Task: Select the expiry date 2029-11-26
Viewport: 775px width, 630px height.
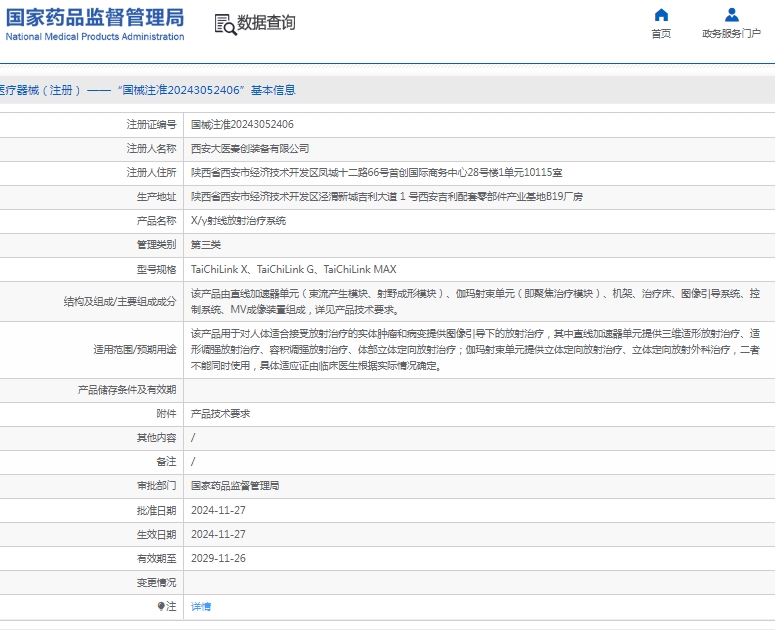Action: coord(218,558)
